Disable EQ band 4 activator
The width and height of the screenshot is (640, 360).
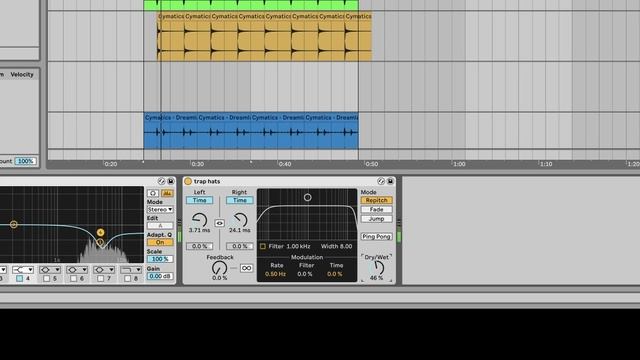(19, 278)
